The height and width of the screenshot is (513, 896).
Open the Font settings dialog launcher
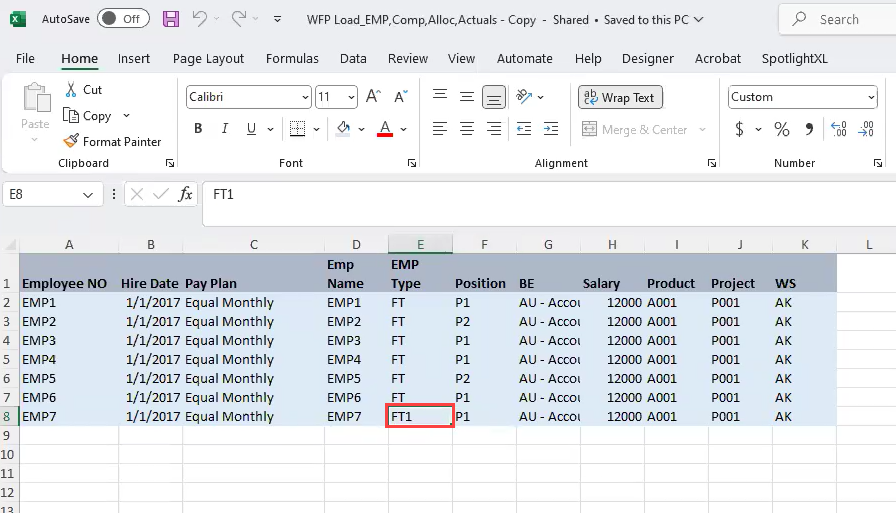(411, 163)
